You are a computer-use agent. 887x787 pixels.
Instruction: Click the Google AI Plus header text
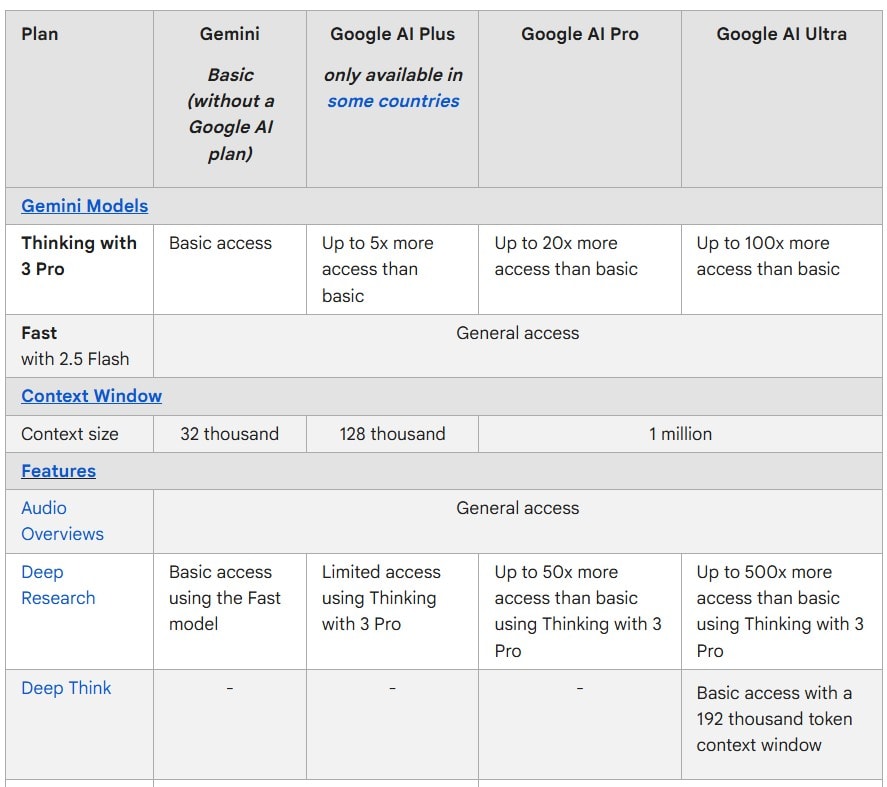(393, 34)
